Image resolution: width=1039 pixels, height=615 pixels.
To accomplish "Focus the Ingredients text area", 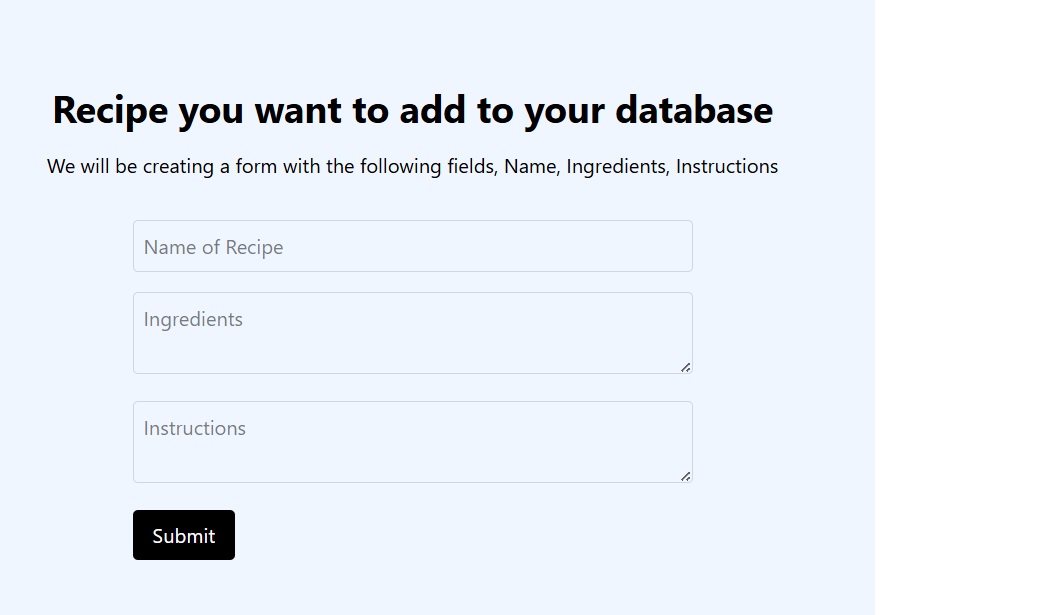I will pos(412,340).
